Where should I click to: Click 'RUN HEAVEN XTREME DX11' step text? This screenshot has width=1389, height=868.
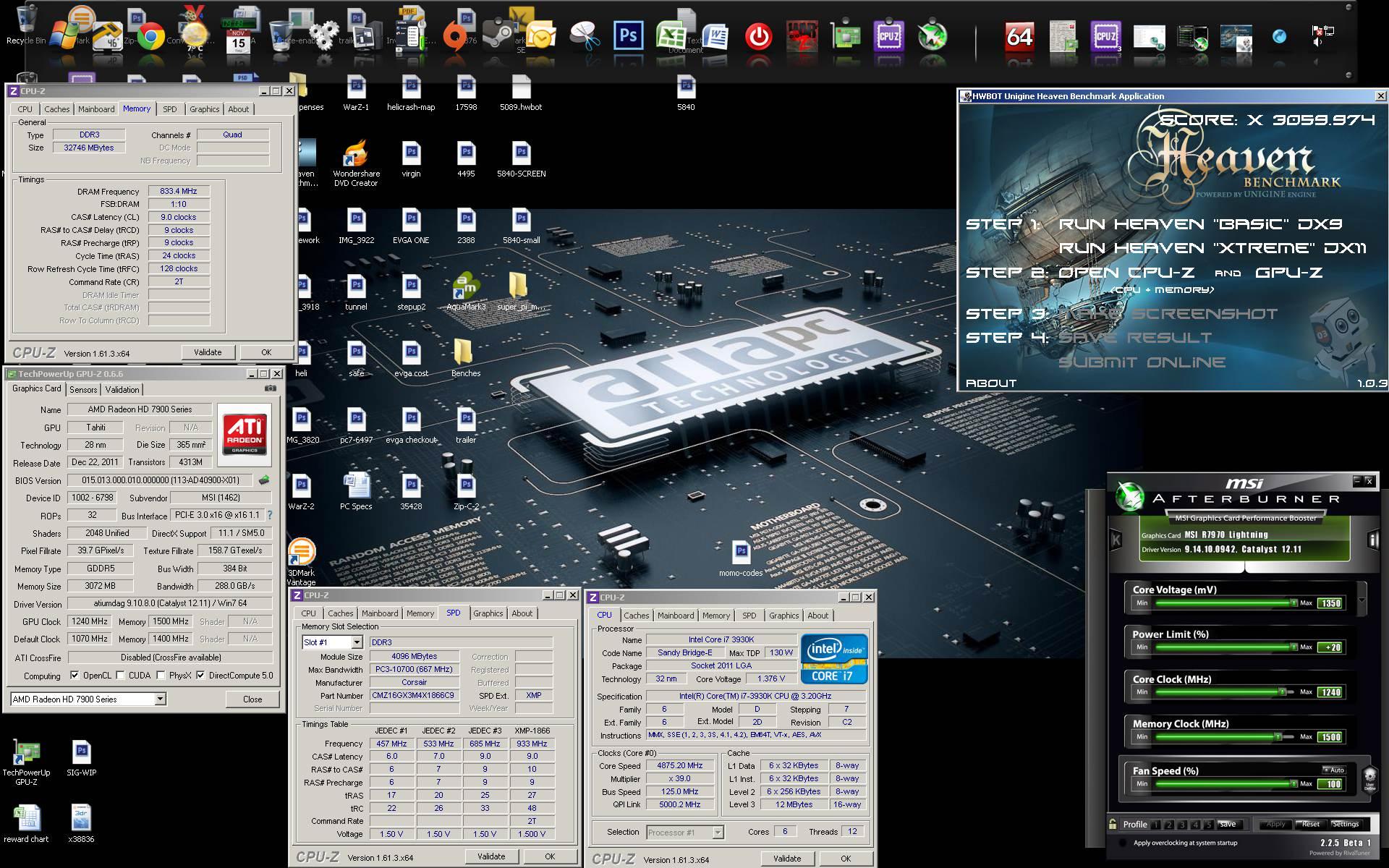(1212, 248)
